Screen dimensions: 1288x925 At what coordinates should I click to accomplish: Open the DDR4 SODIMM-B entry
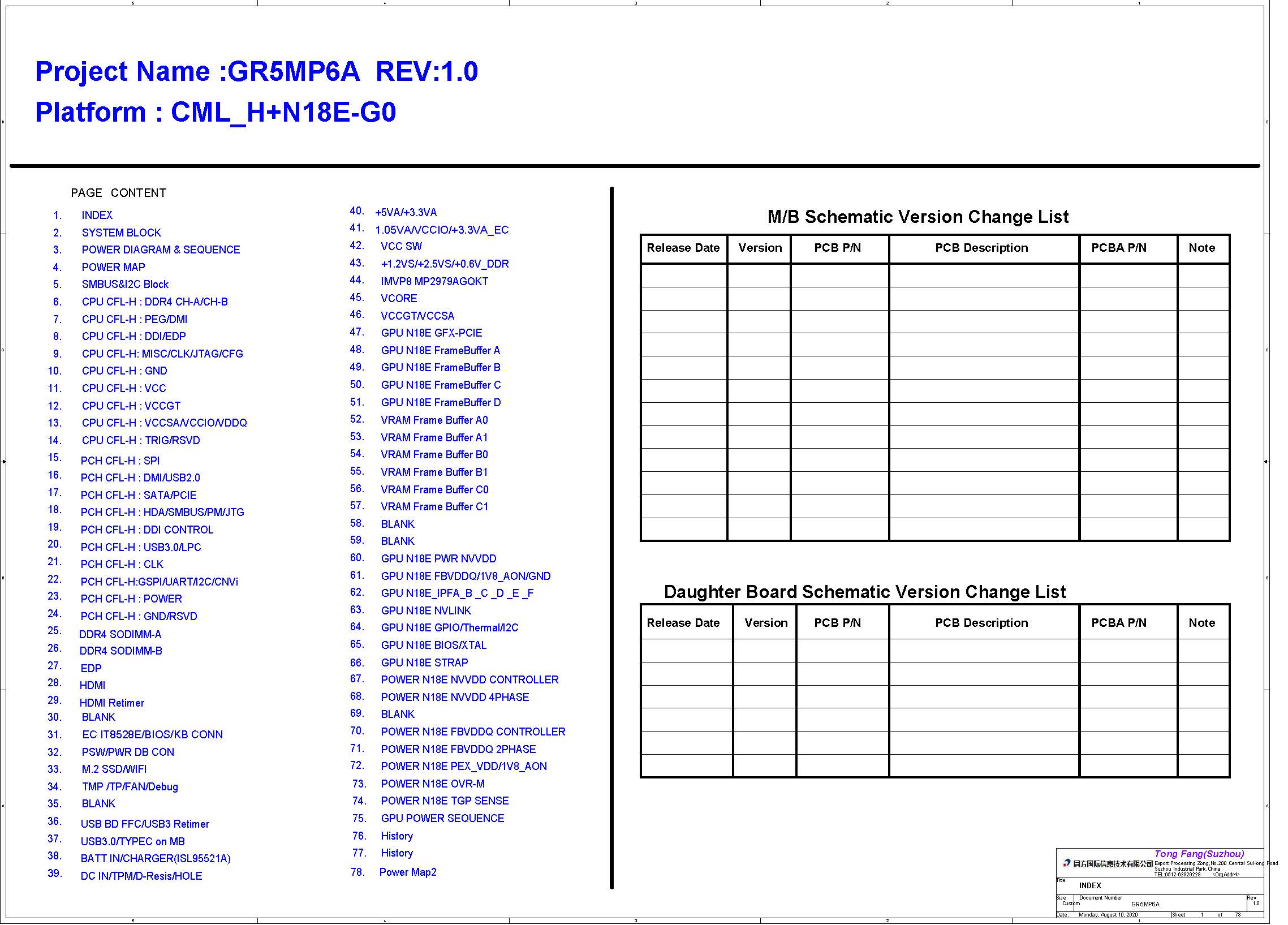pyautogui.click(x=121, y=652)
